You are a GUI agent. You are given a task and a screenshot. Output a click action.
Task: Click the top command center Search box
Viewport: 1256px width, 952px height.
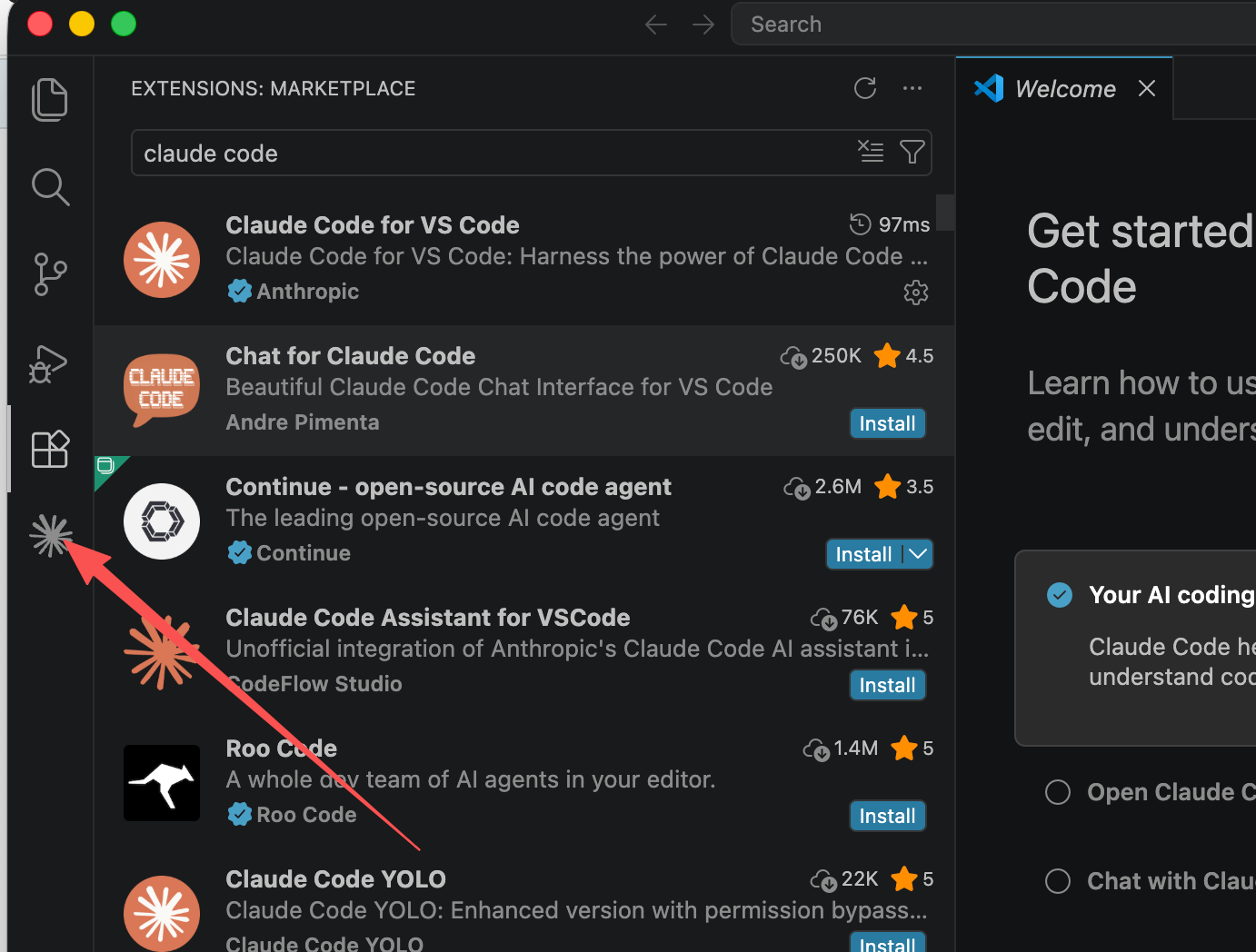[993, 25]
